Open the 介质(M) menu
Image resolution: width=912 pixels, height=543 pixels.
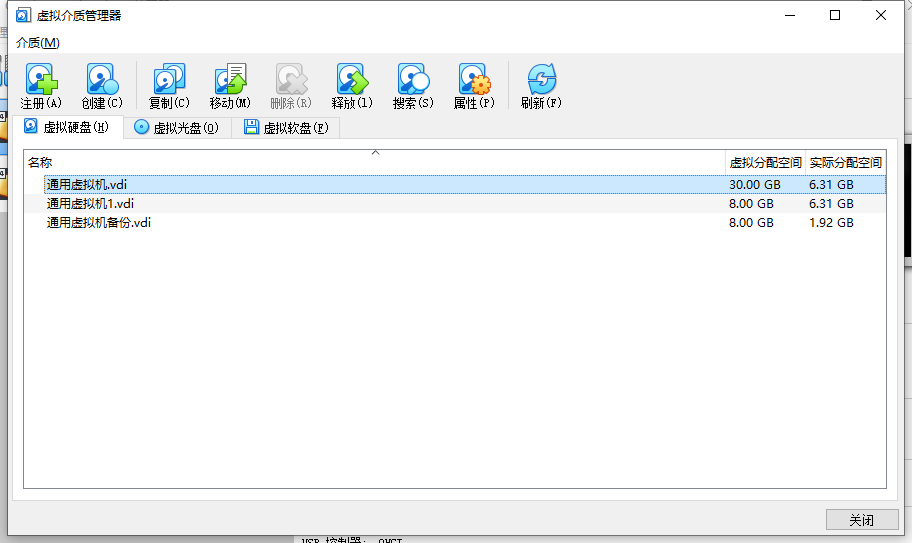pos(38,43)
